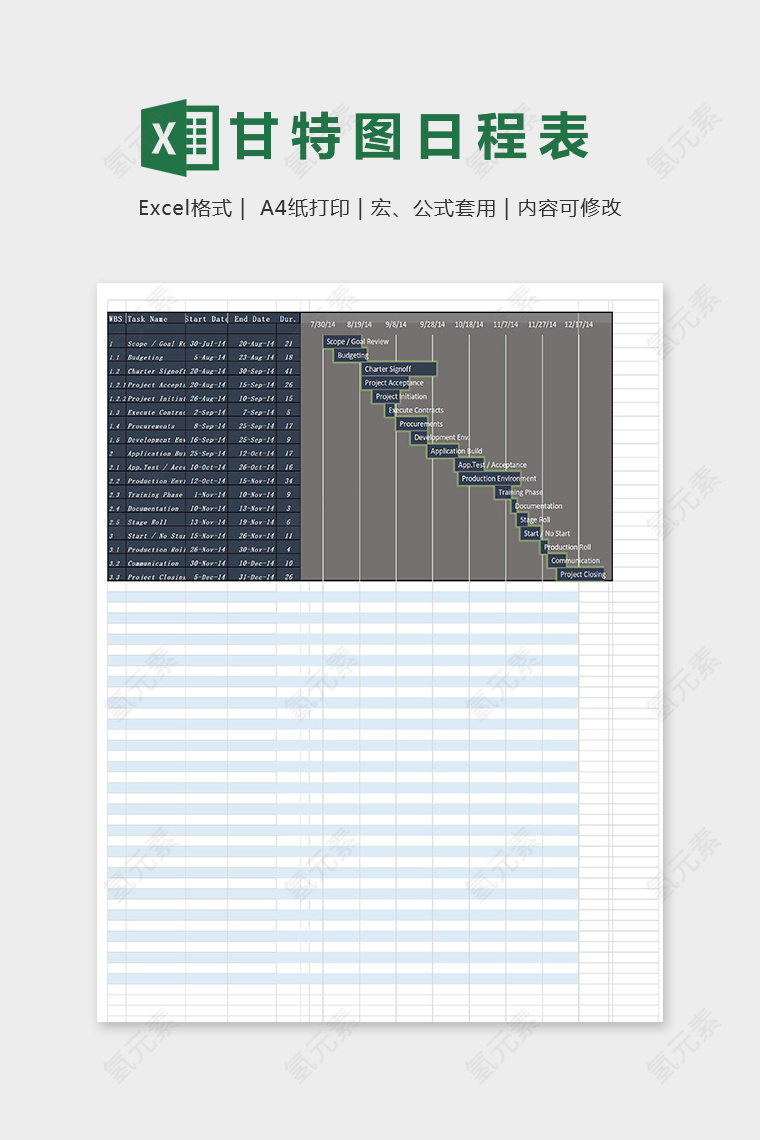Click the Execute Contracts Gantt bar
The image size is (760, 1140).
pos(391,410)
